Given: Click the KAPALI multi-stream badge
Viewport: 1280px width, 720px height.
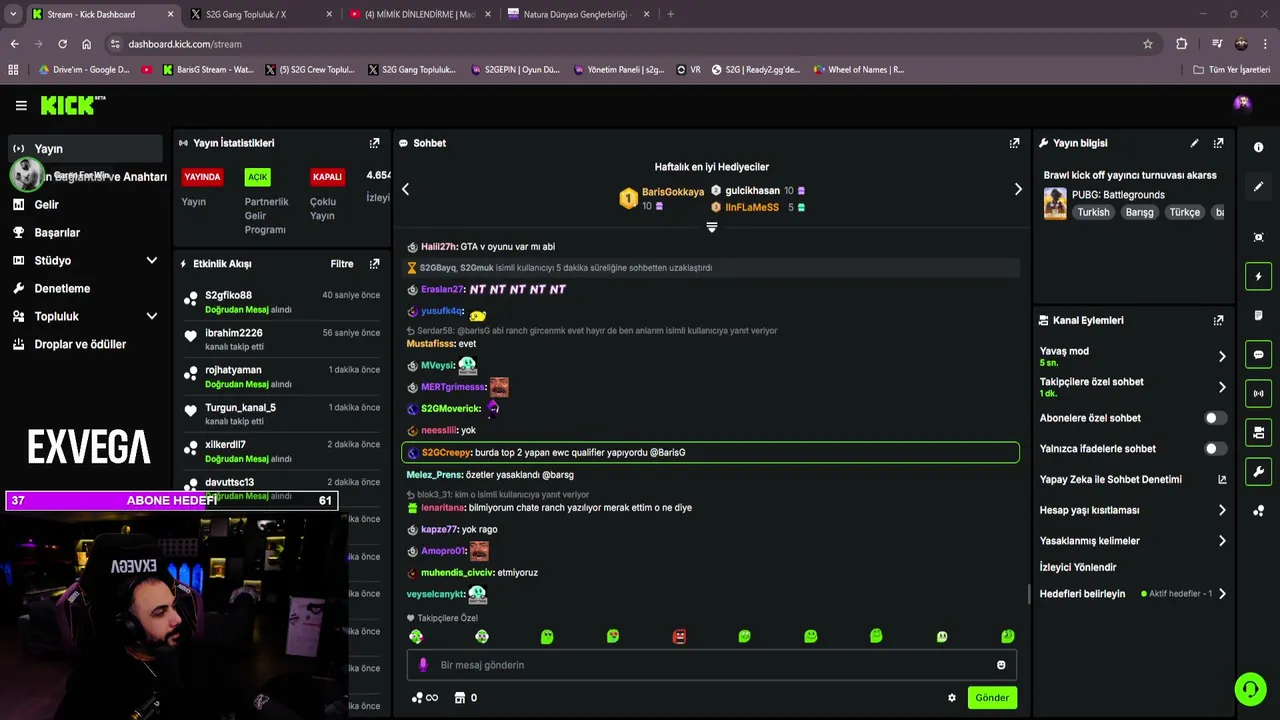Looking at the screenshot, I should coord(327,177).
